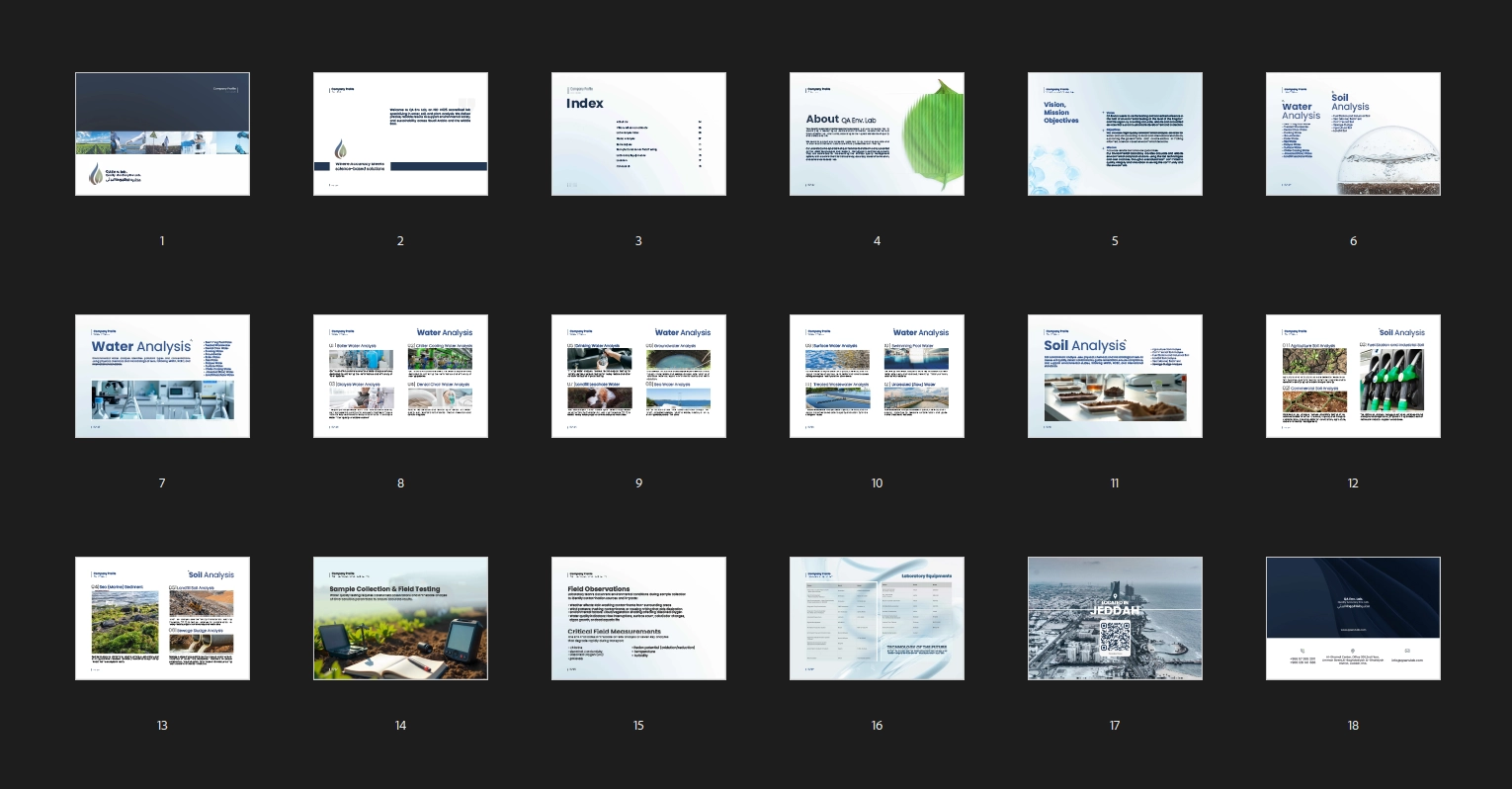This screenshot has width=1512, height=789.
Task: Pick the slide with the water bubble image
Action: coord(1353,133)
